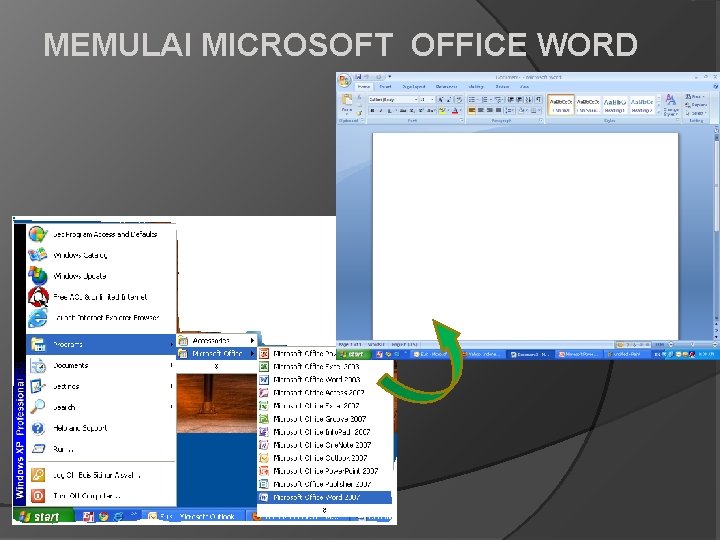Switch to the Insert ribbon tab
Screen dimensions: 720x540
pos(385,87)
